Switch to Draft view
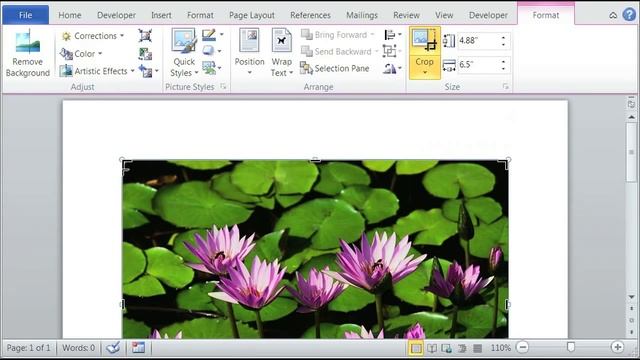The image size is (640, 360). tap(477, 348)
